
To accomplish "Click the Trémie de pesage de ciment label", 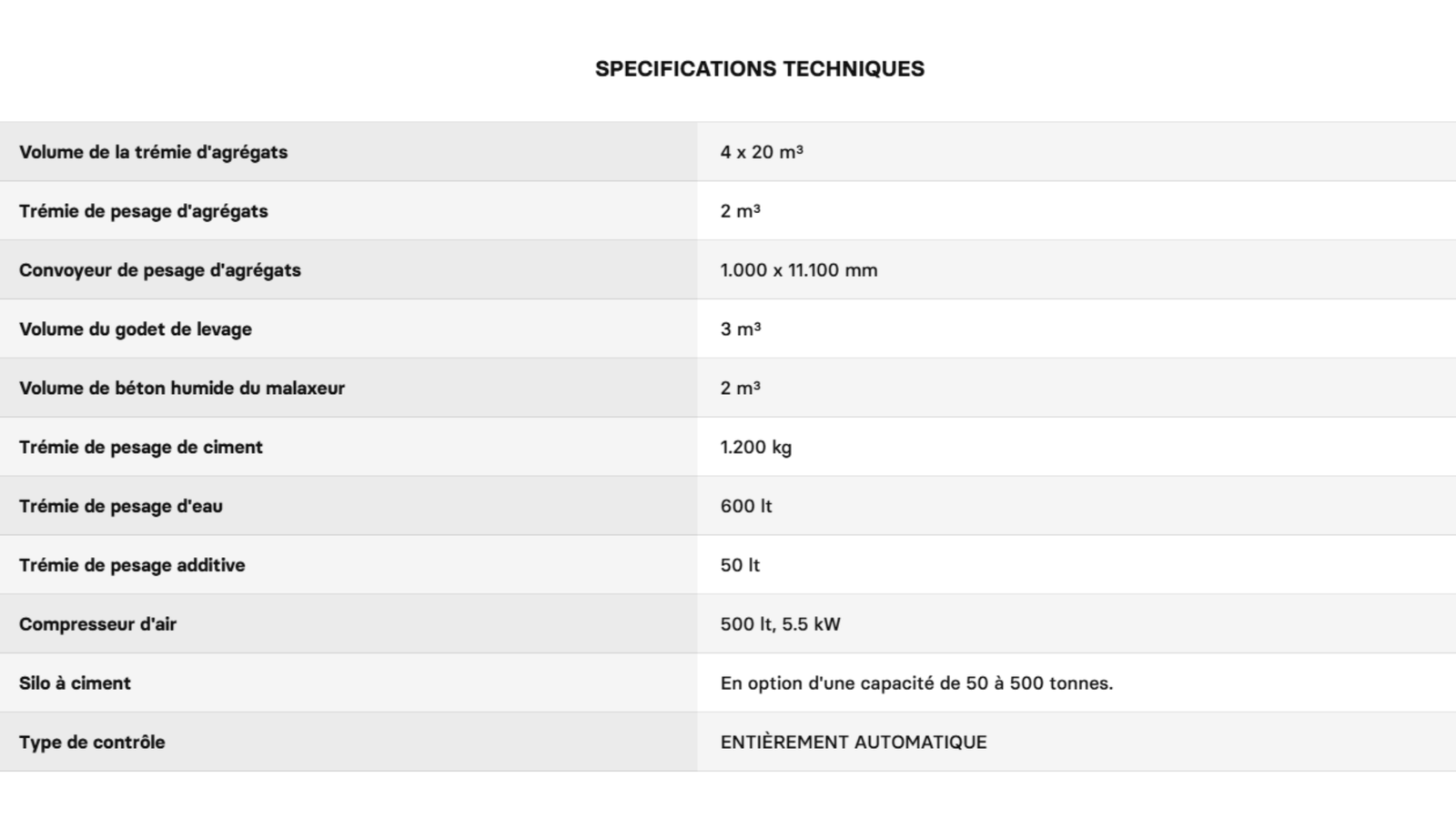I will 140,448.
